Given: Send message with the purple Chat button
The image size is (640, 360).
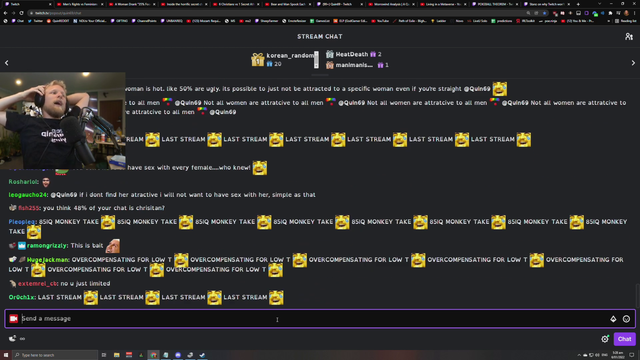Looking at the screenshot, I should (624, 339).
